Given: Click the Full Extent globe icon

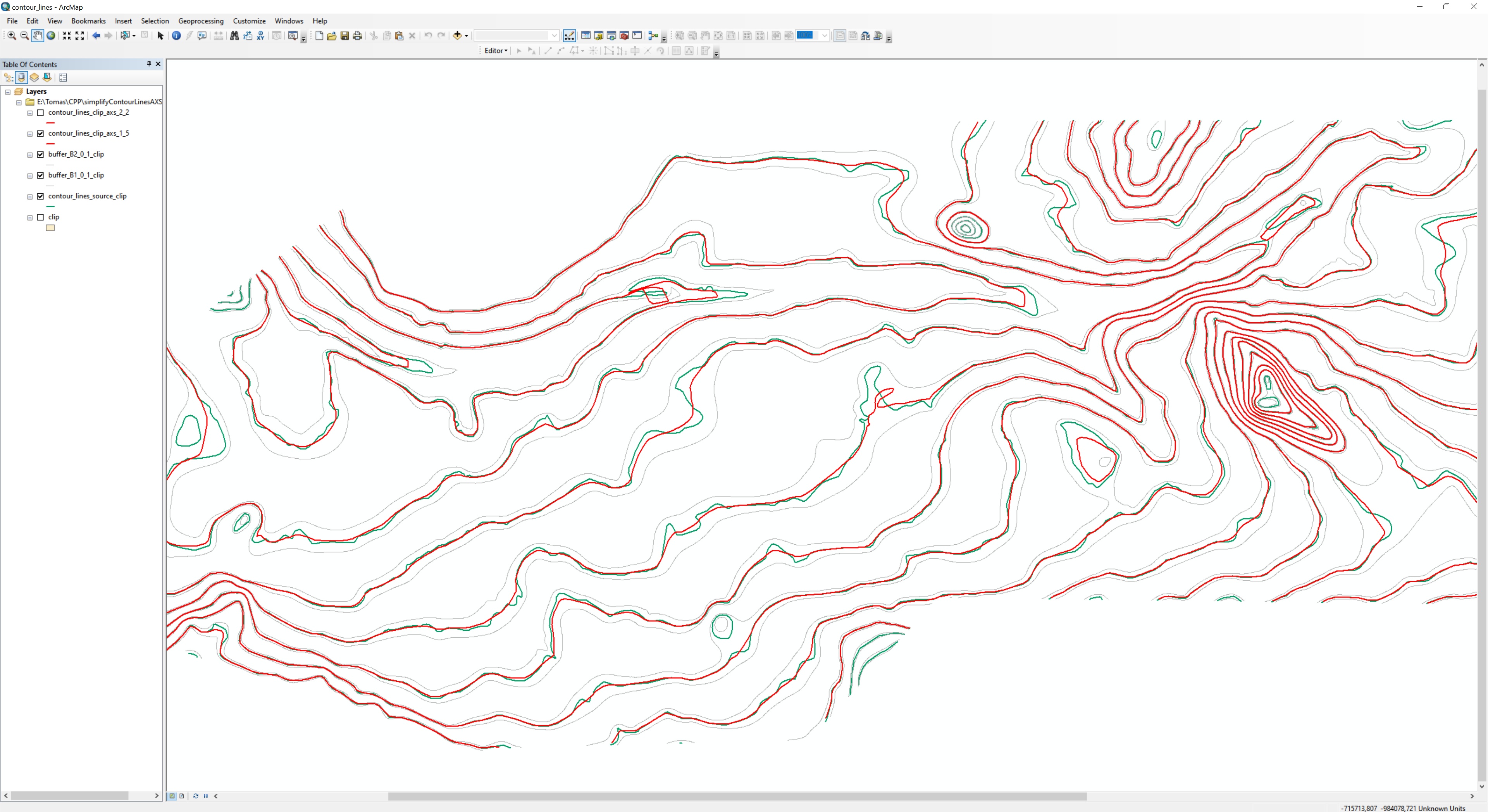Looking at the screenshot, I should 51,36.
